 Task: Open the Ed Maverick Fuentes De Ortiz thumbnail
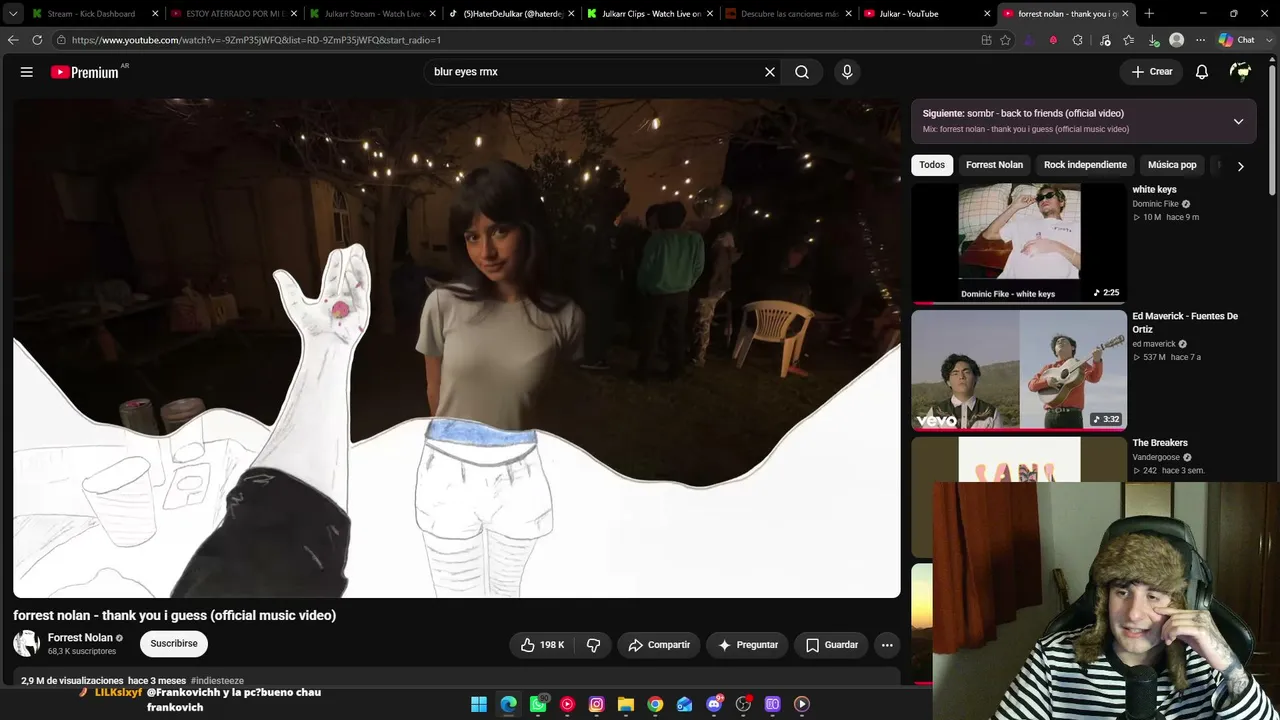pyautogui.click(x=1019, y=370)
